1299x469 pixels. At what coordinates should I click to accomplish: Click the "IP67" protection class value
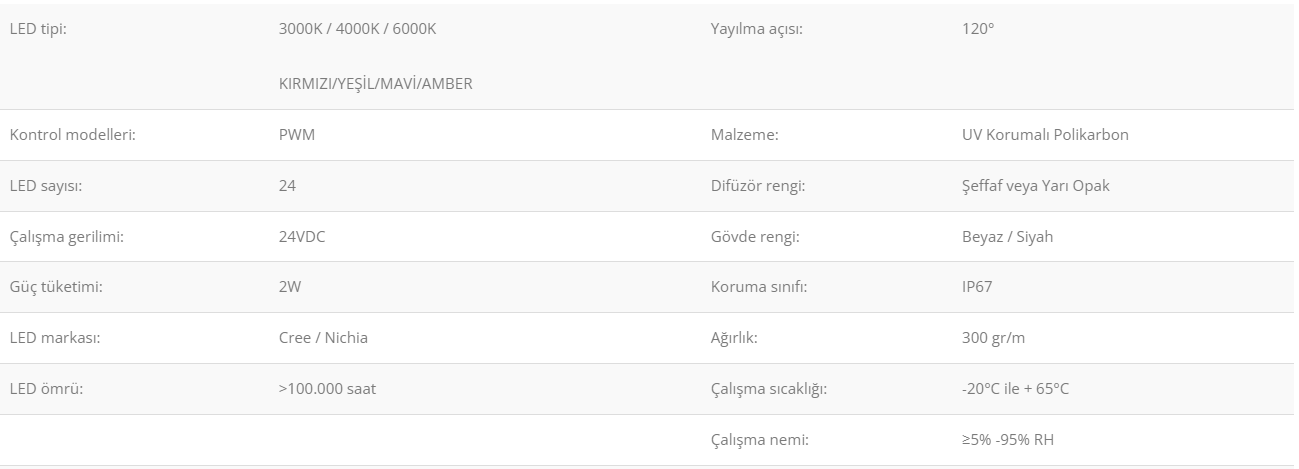977,287
